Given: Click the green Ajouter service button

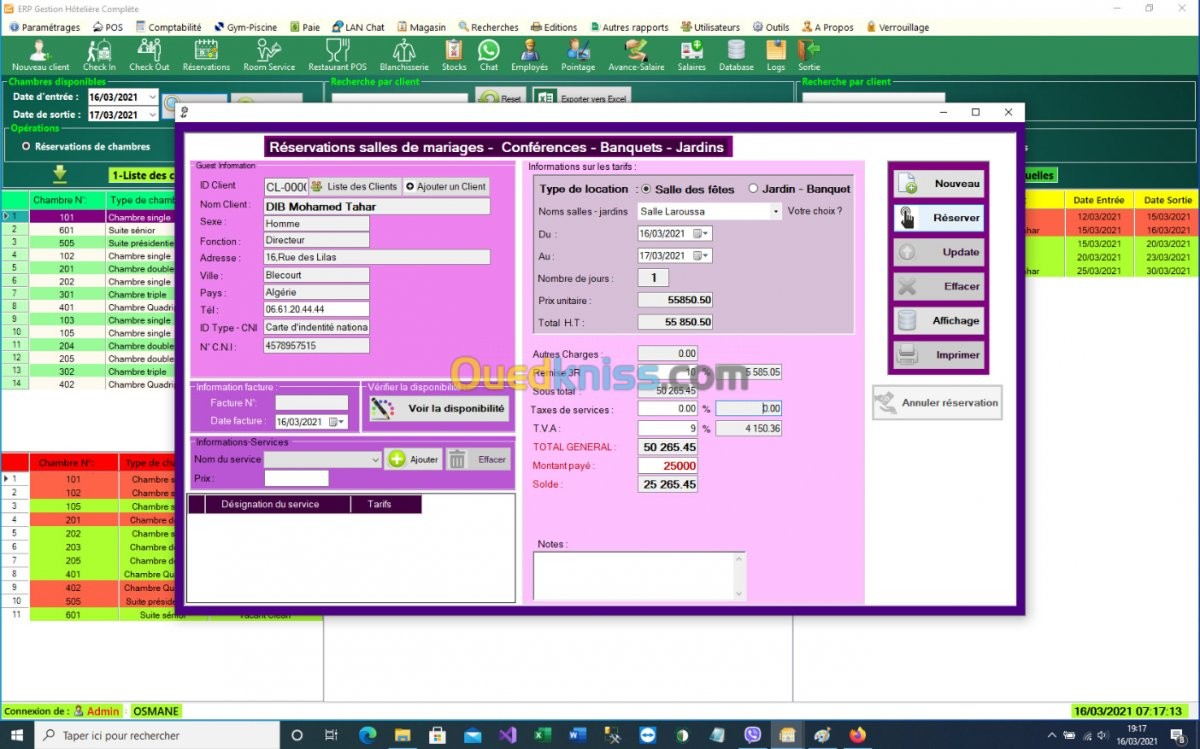Looking at the screenshot, I should point(413,459).
